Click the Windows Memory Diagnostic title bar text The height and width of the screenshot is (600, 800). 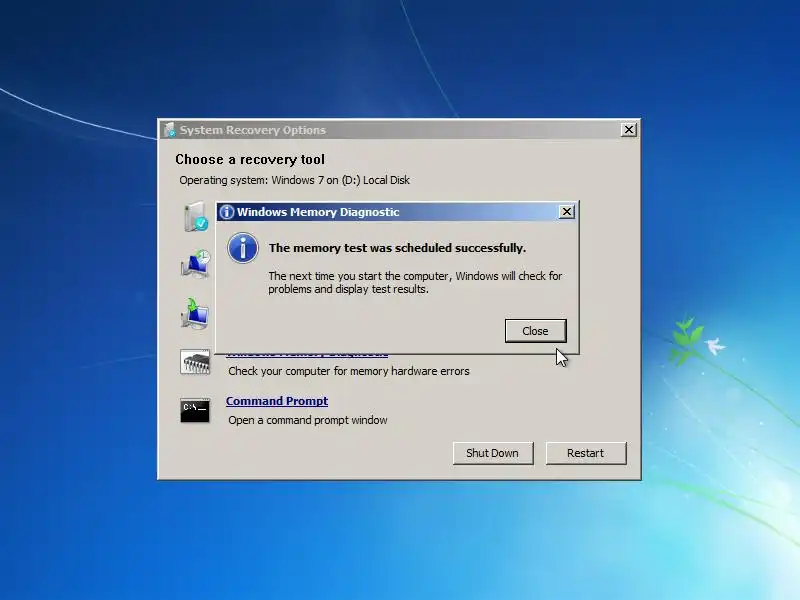click(318, 212)
